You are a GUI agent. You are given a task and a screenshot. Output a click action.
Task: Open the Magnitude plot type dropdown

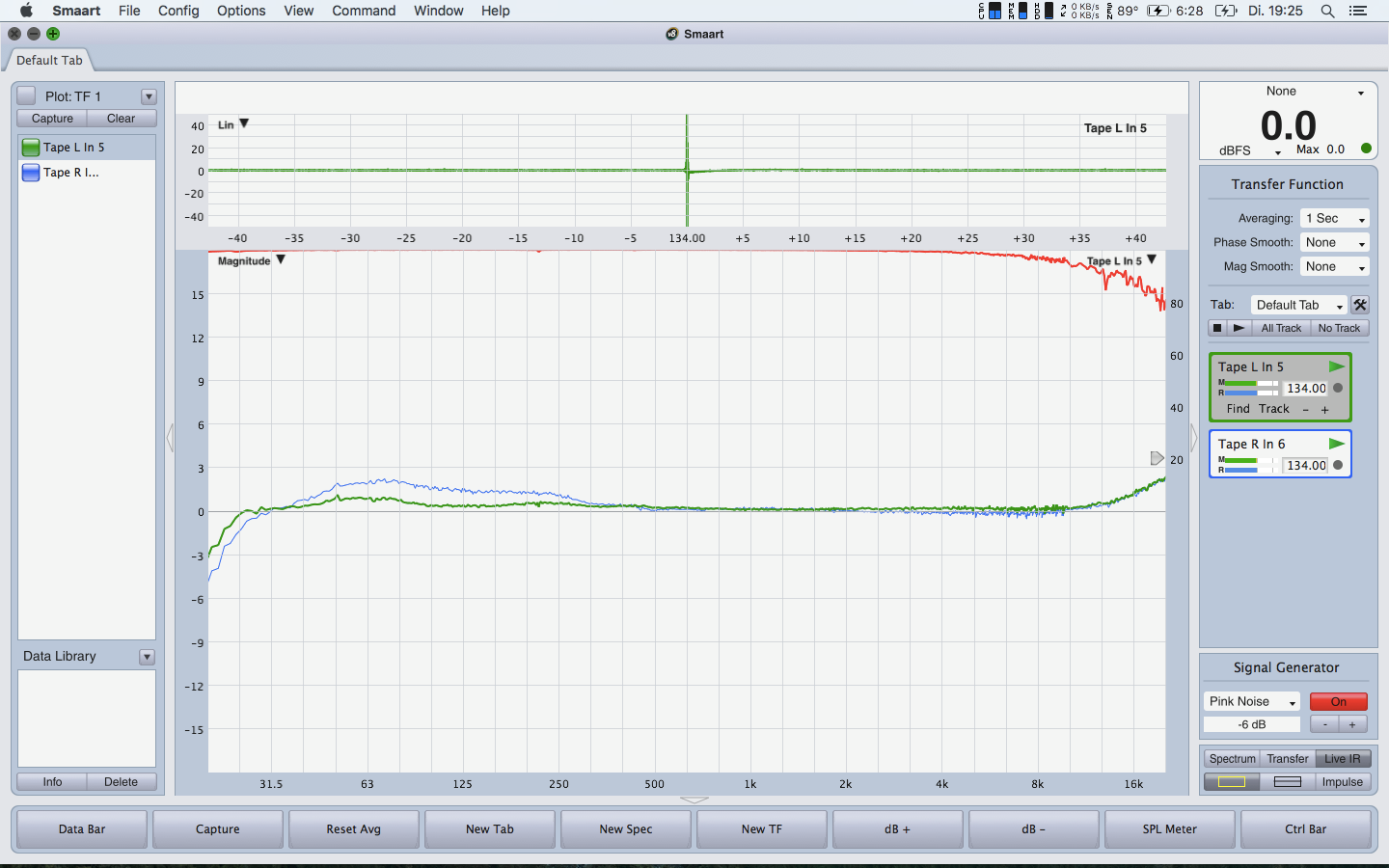[281, 259]
